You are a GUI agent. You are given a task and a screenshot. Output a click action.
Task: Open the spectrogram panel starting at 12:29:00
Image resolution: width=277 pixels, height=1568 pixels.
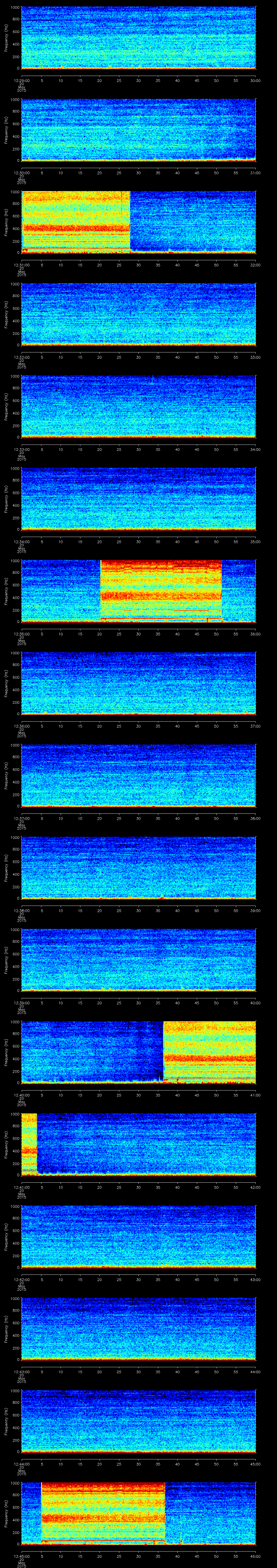tap(139, 38)
